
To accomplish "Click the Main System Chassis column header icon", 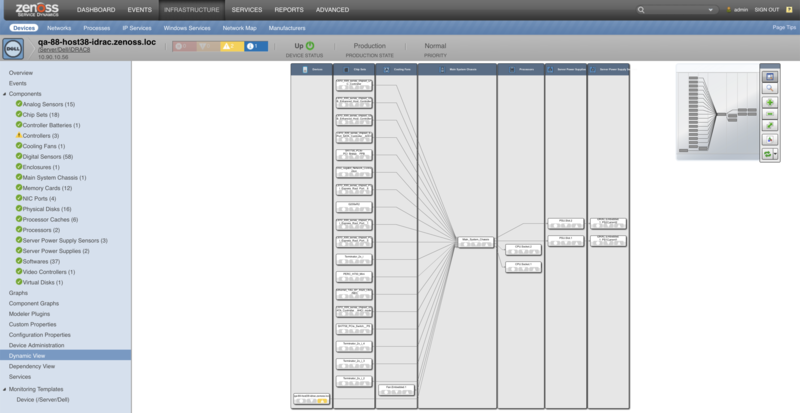I will [x=442, y=69].
